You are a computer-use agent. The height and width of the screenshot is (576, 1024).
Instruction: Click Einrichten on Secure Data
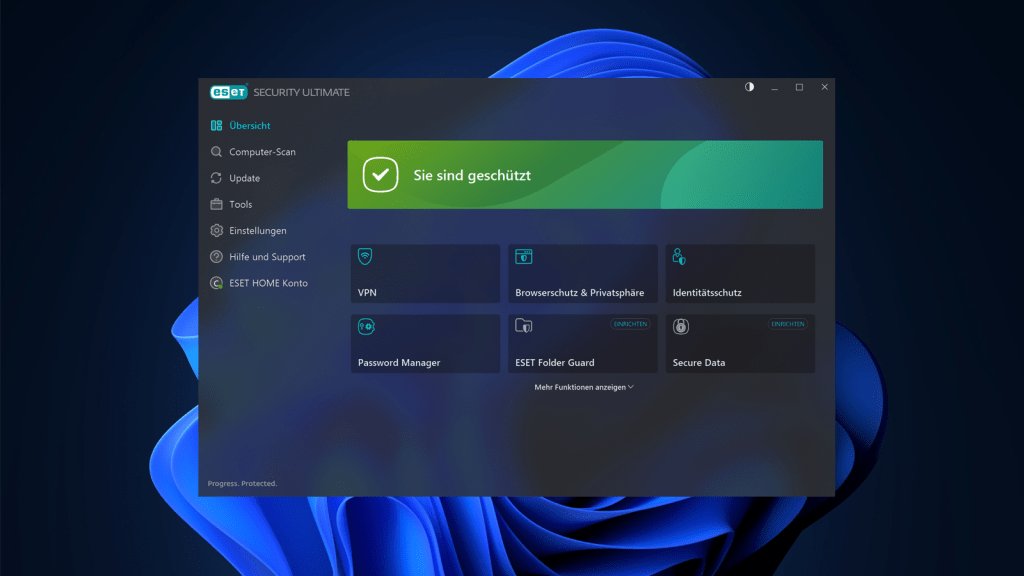tap(788, 324)
